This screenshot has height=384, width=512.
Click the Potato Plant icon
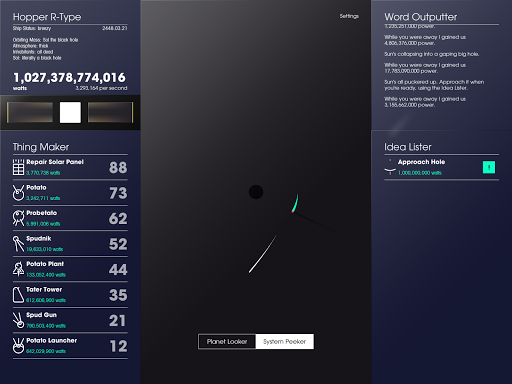tap(18, 269)
